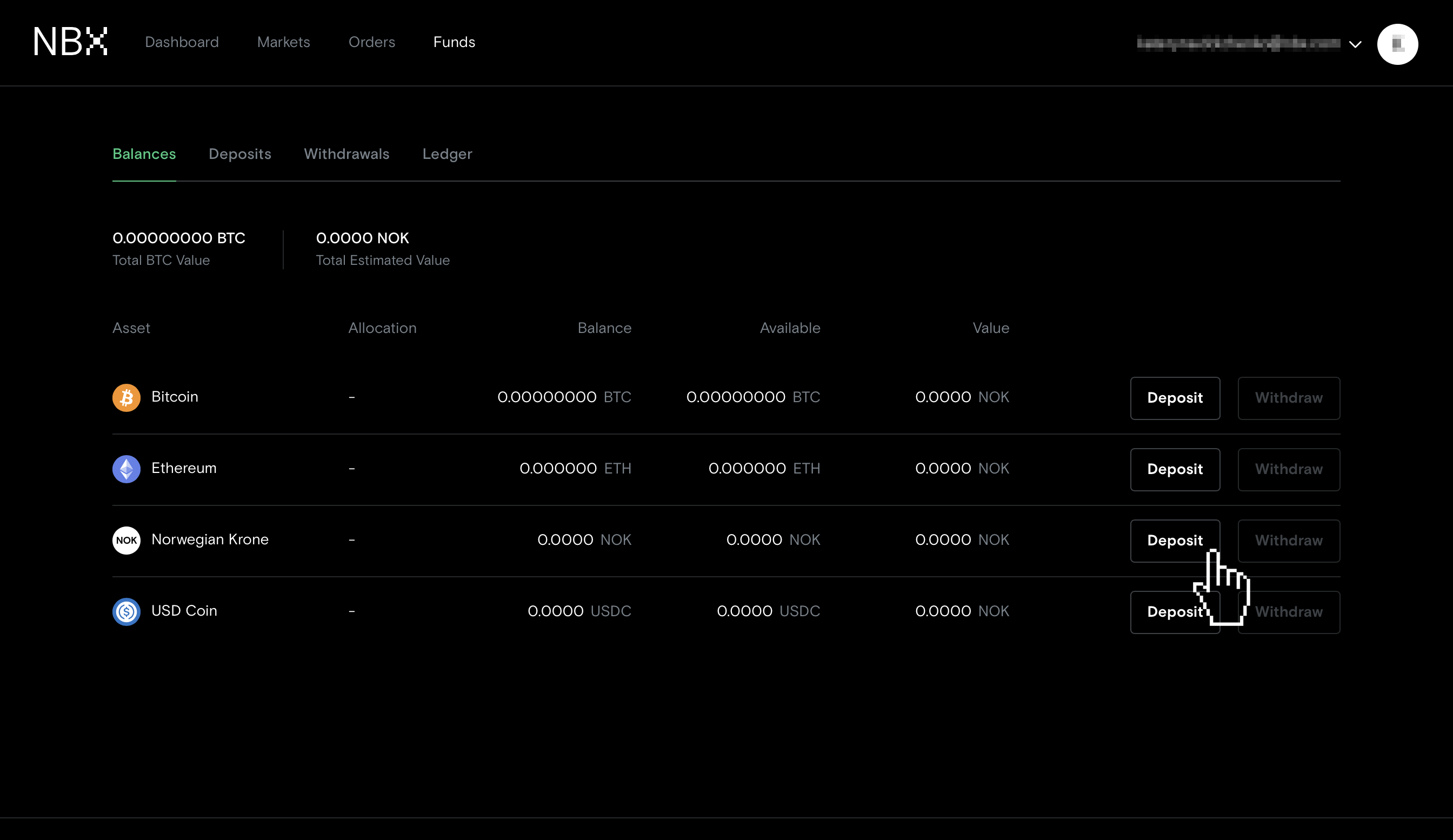
Task: Open the Ledger tab
Action: (447, 154)
